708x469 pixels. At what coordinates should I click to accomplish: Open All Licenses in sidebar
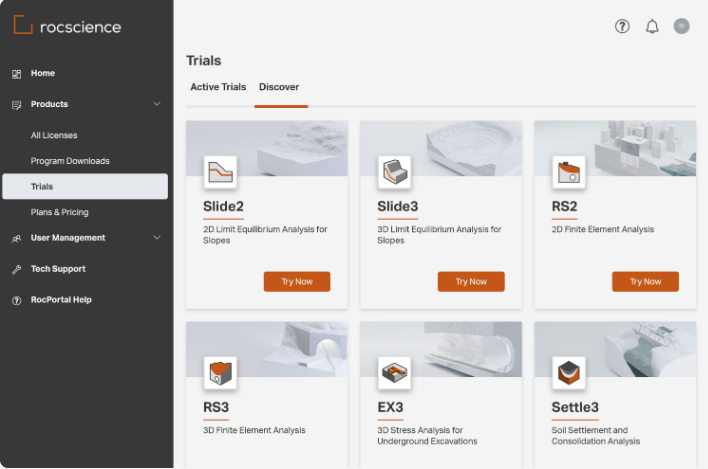[54, 135]
